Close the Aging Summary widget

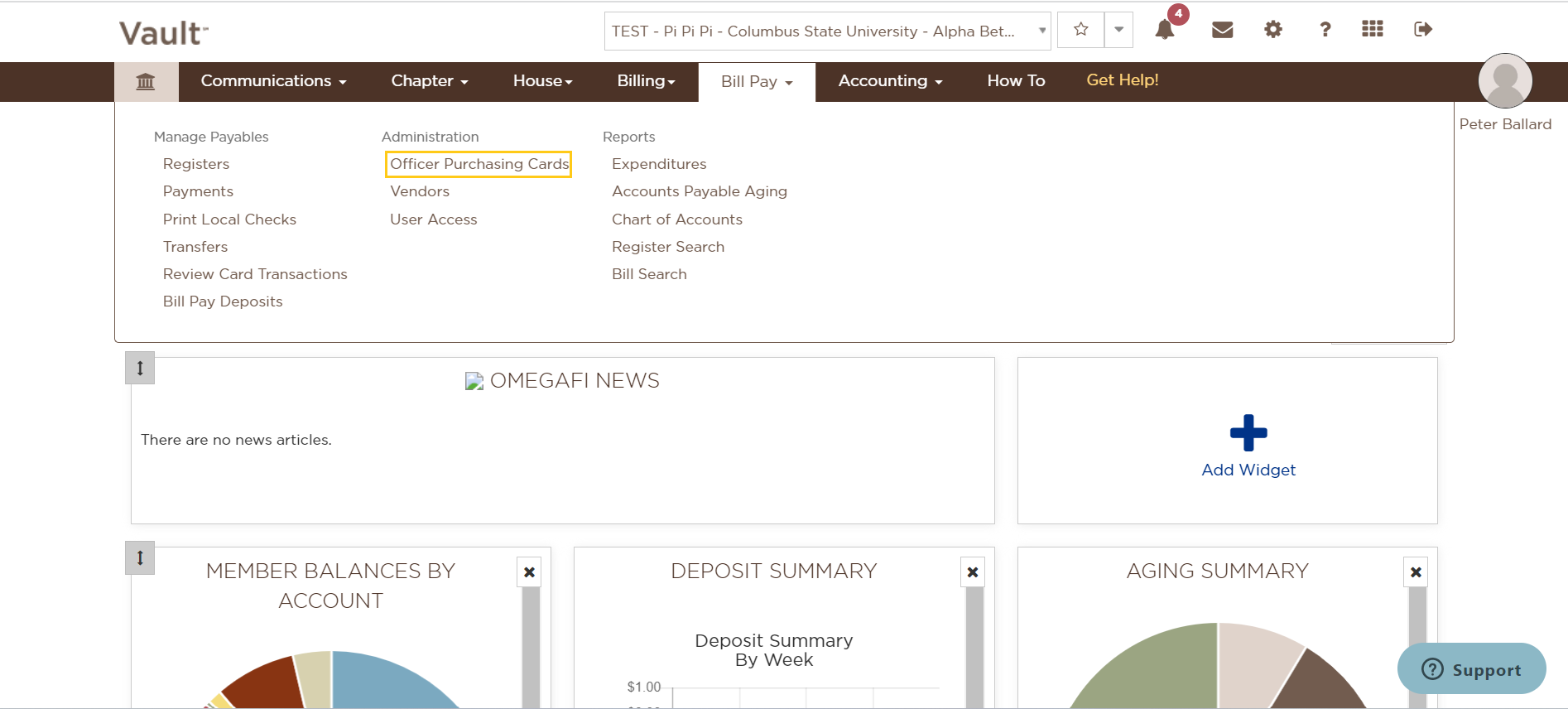(1416, 572)
